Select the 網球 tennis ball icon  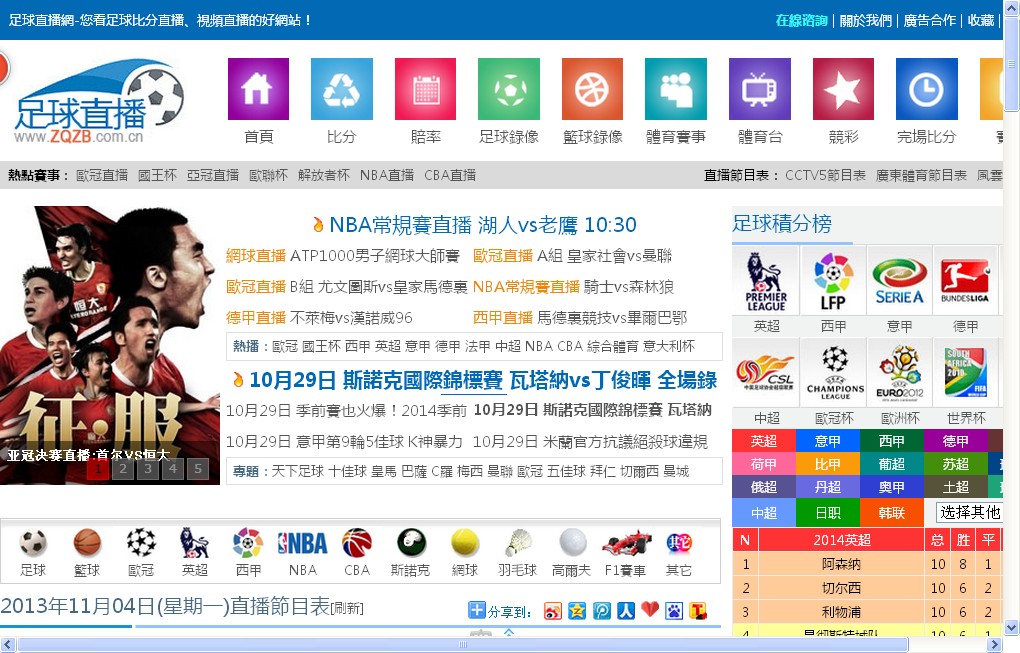[x=464, y=543]
